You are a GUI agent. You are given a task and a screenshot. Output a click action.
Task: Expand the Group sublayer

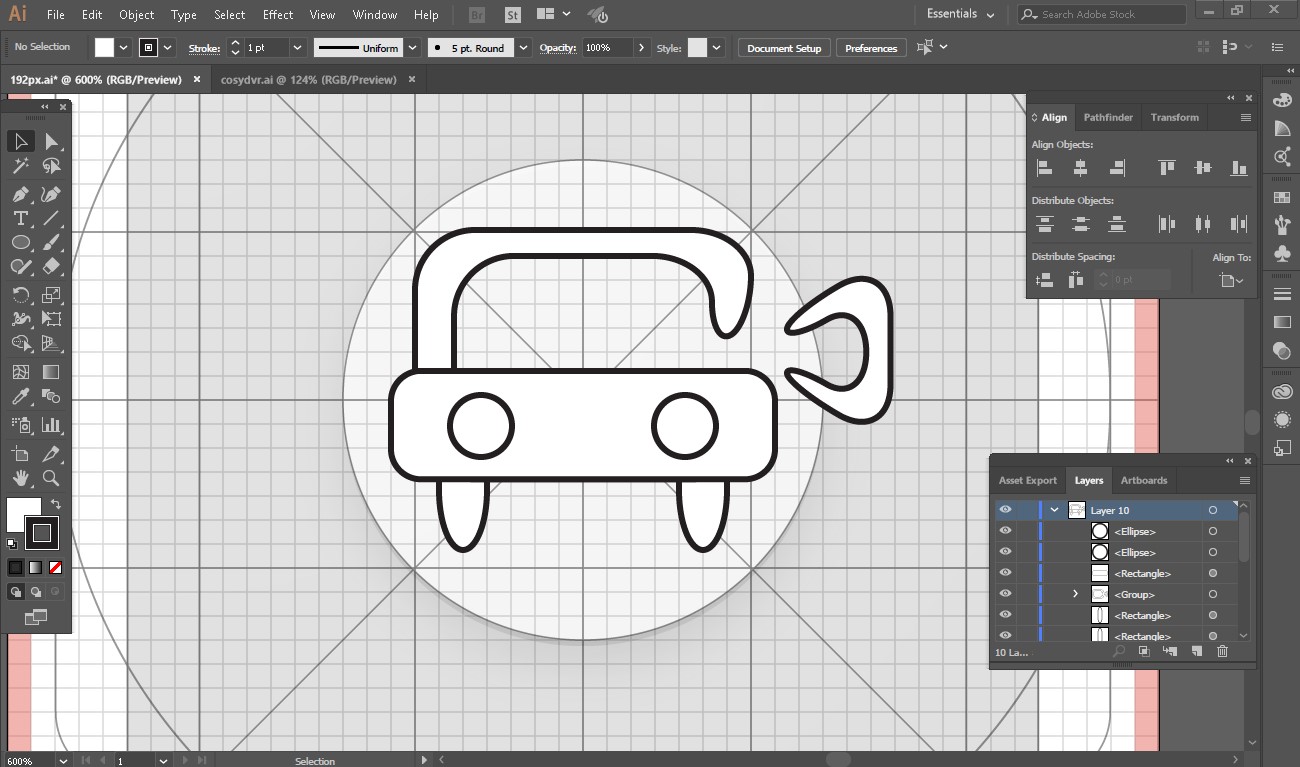1076,594
